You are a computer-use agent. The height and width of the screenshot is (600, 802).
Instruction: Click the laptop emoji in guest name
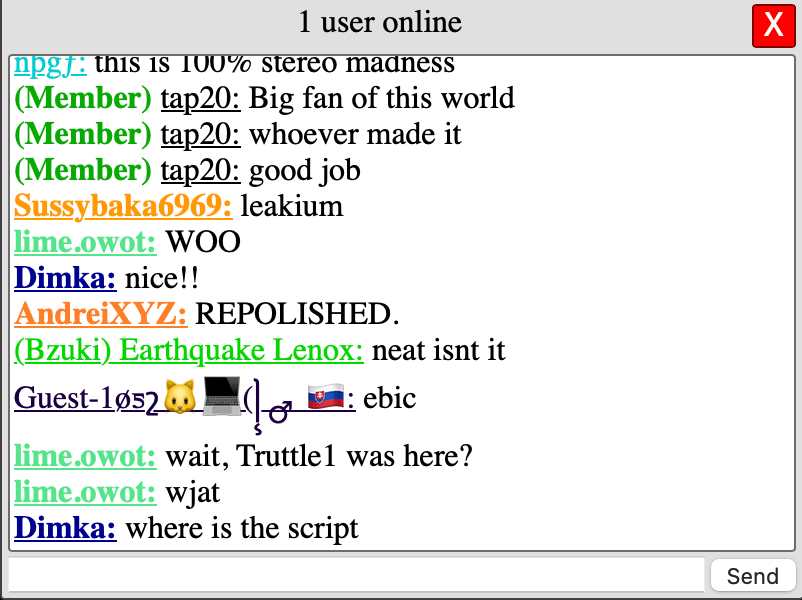click(x=221, y=396)
